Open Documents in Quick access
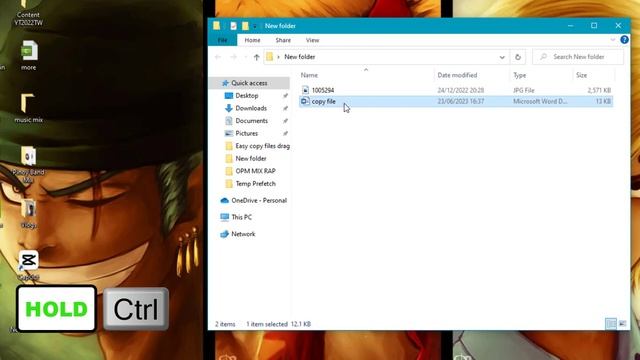 pyautogui.click(x=251, y=121)
